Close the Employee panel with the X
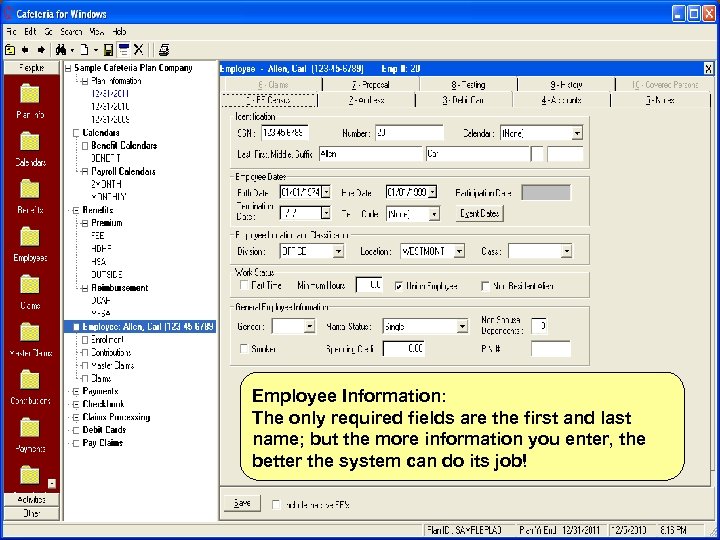Screen dimensions: 720x540 coord(708,69)
